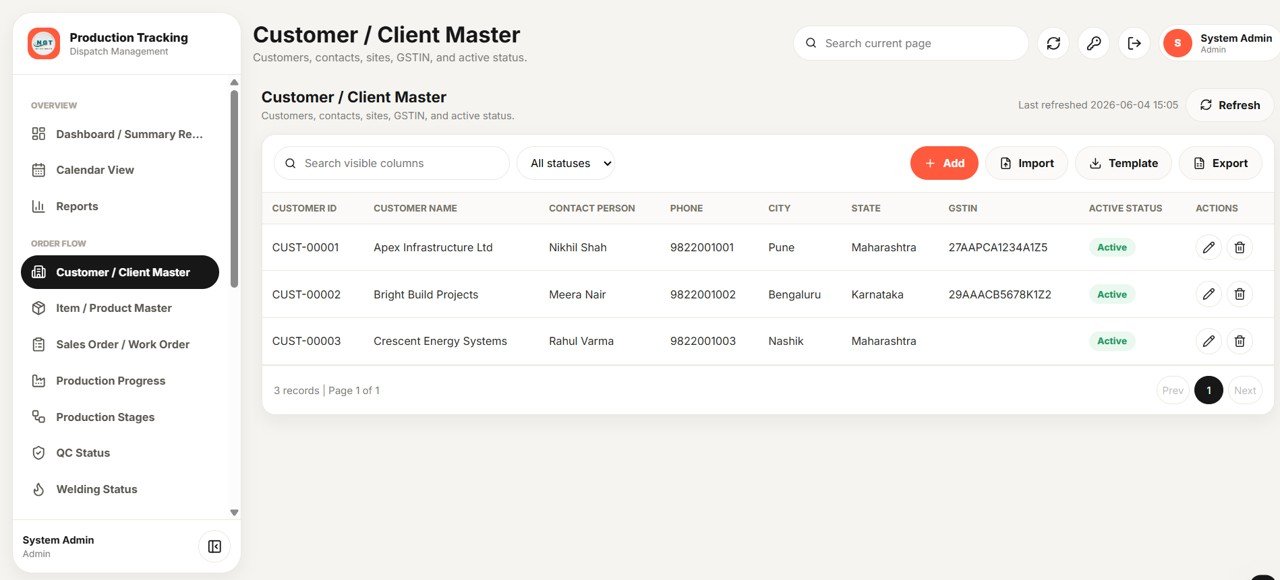Select page 1 in the pagination
Screen dimensions: 1280x580
point(1208,390)
